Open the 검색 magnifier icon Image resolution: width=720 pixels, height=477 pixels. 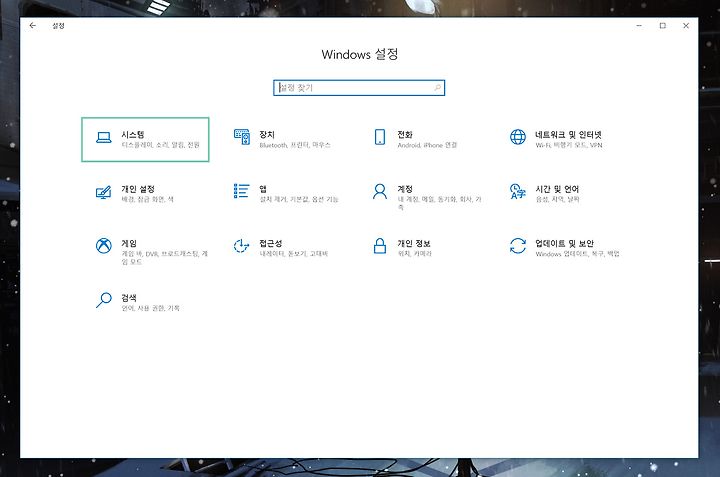[104, 300]
